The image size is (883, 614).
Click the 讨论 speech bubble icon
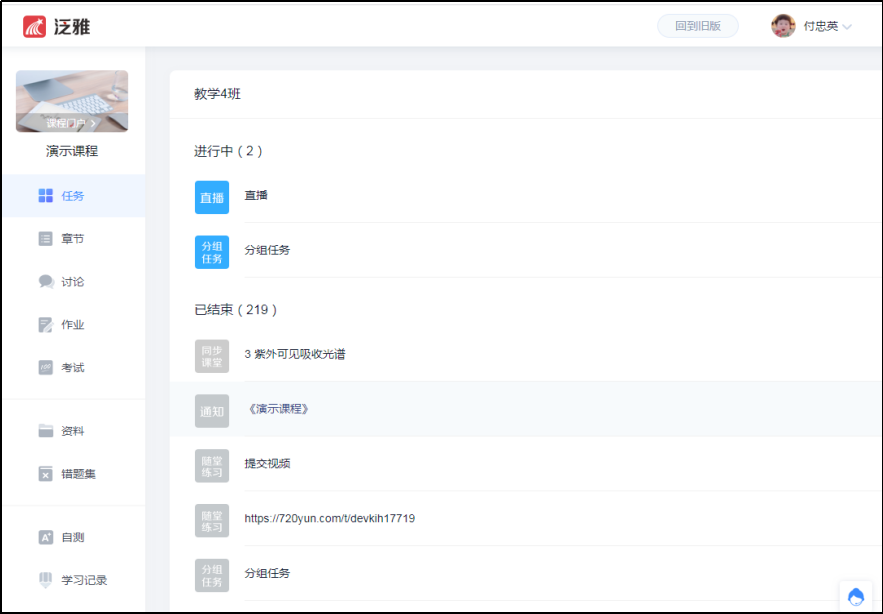tap(45, 282)
